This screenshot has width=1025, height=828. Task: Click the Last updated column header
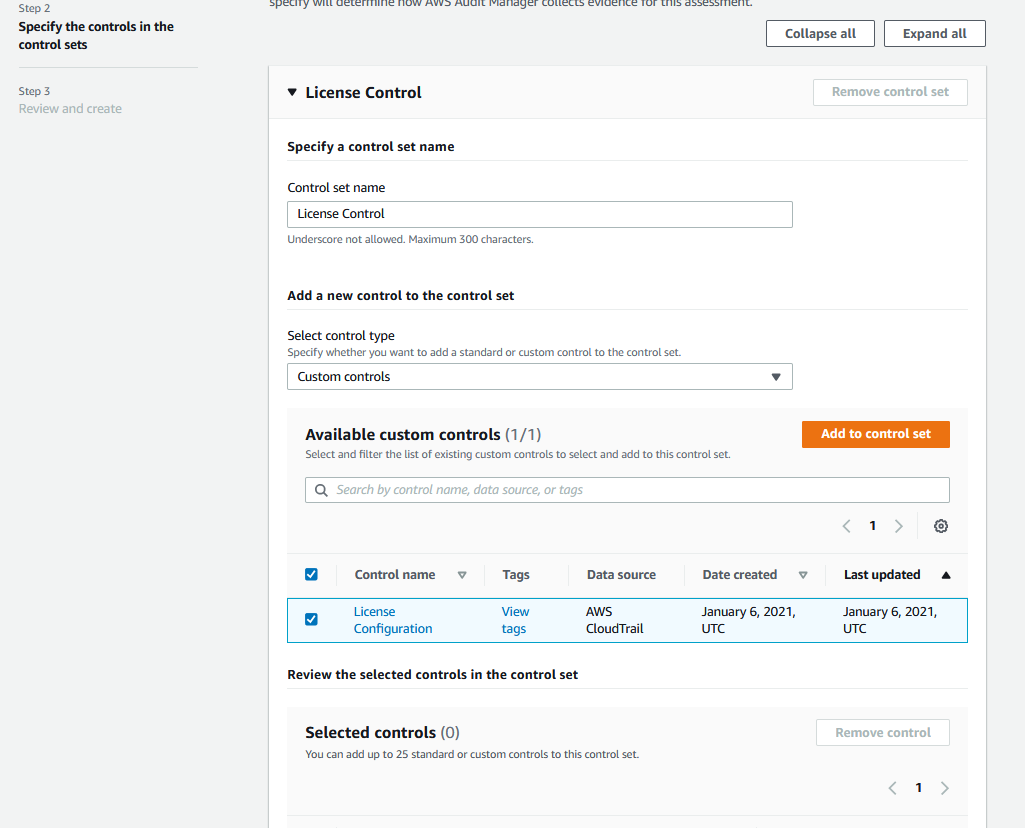point(882,575)
